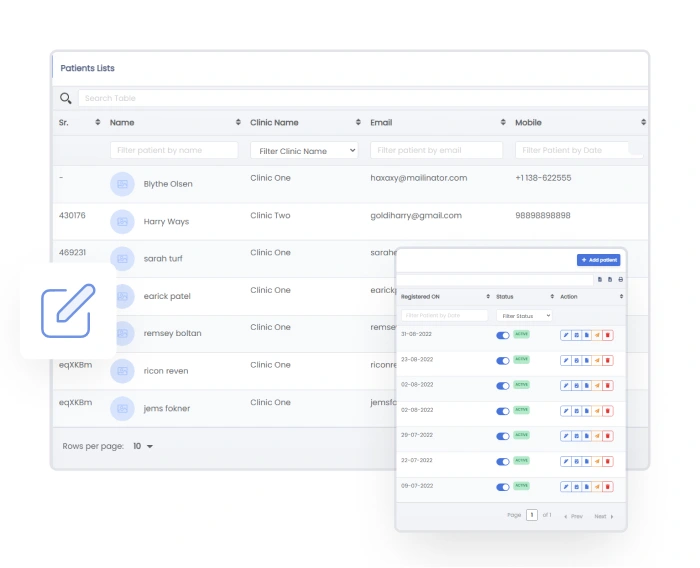Click the Add patient button

598,260
